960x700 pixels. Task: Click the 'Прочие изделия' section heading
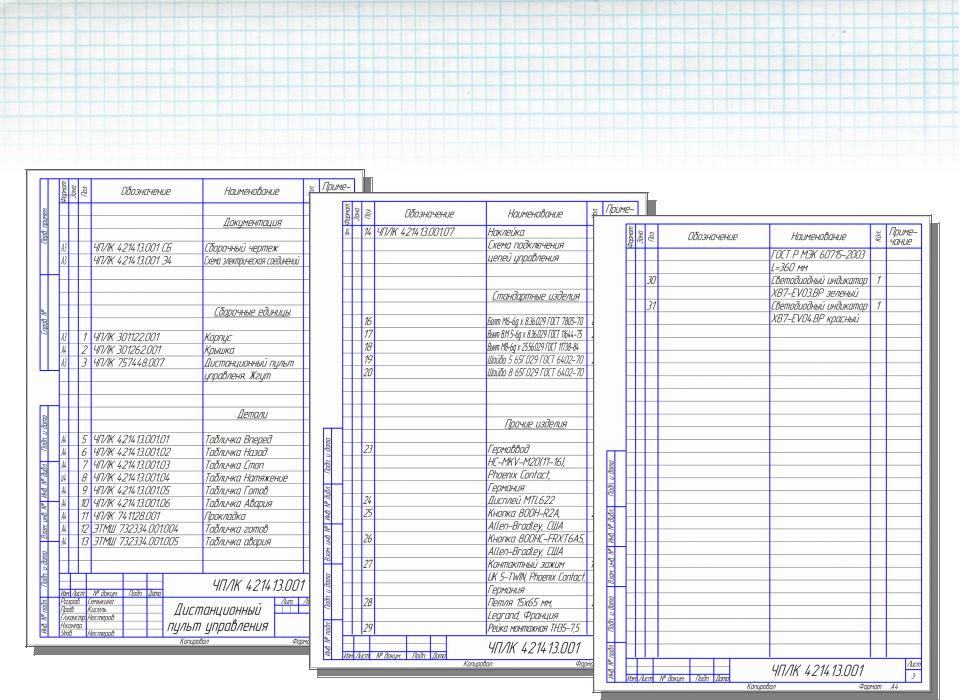click(536, 424)
